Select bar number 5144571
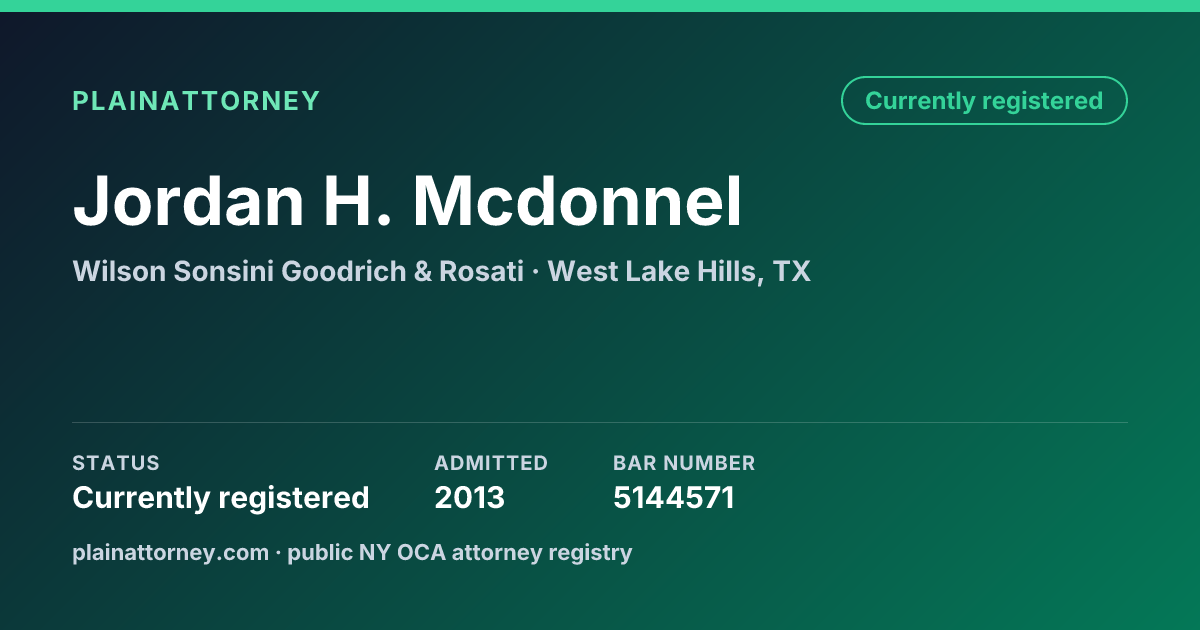 pos(674,497)
